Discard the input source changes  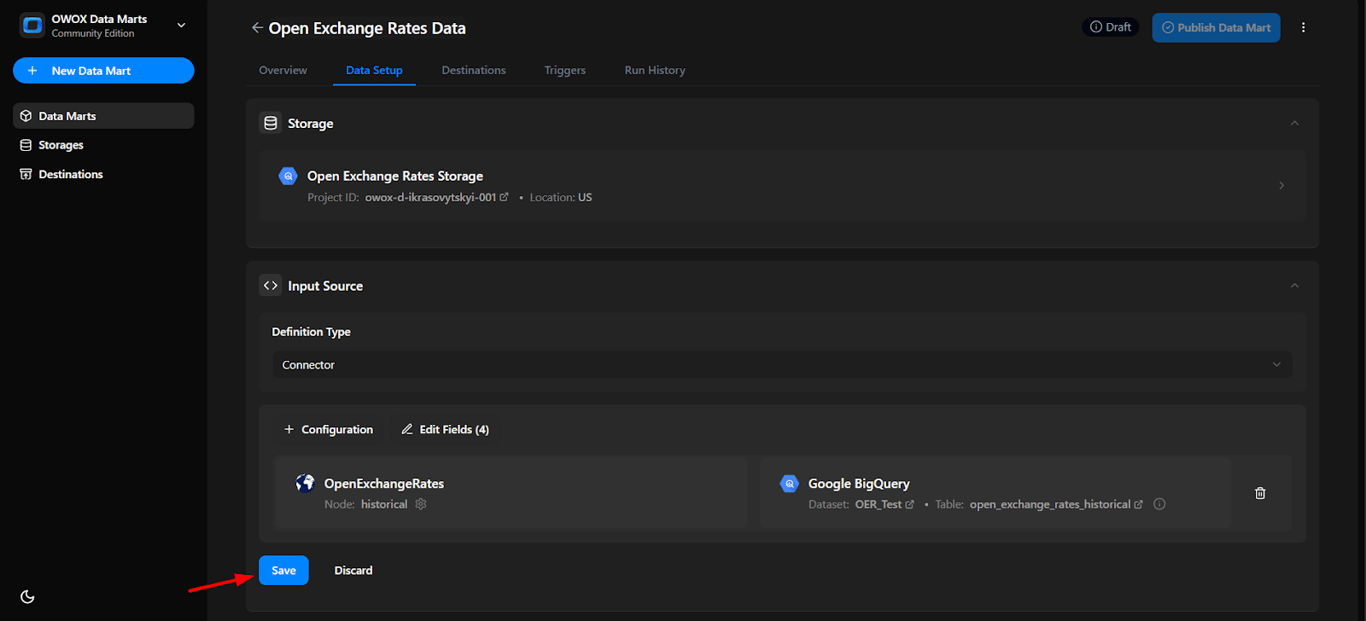coord(353,570)
